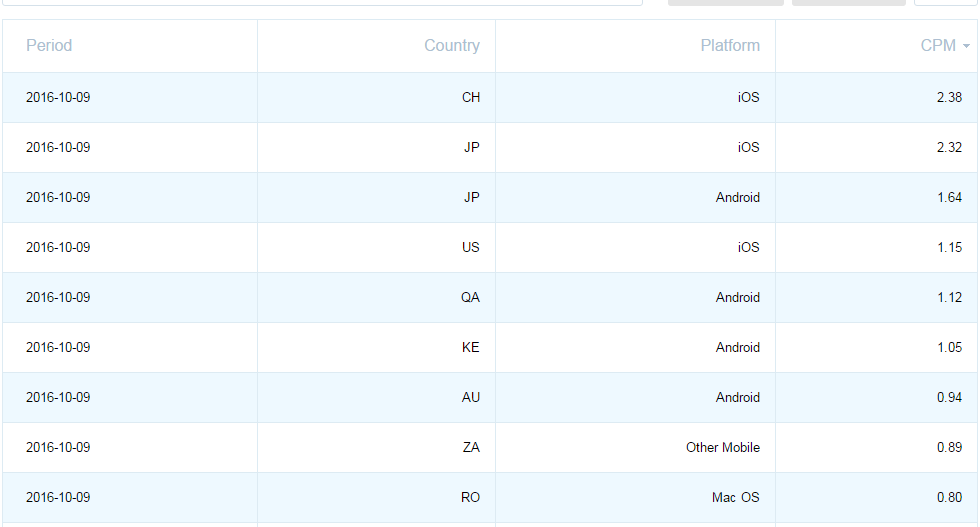This screenshot has width=980, height=527.
Task: Select CPM value 0.80
Action: [x=949, y=498]
